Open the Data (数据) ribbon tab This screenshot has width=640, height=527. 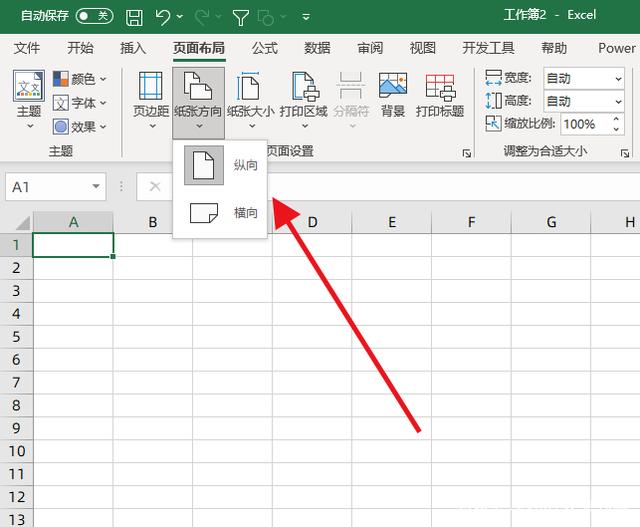317,48
